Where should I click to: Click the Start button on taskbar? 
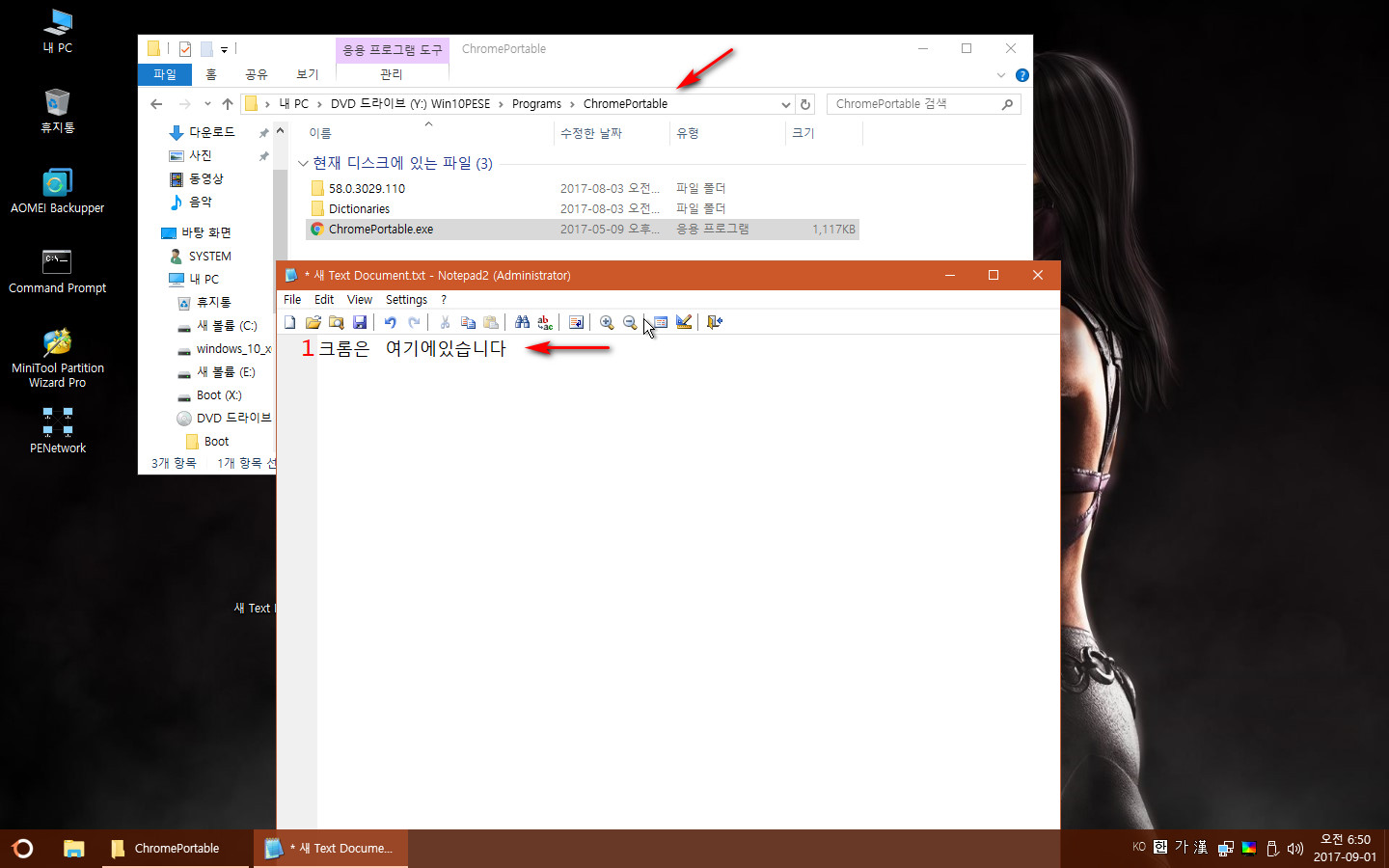pos(22,849)
